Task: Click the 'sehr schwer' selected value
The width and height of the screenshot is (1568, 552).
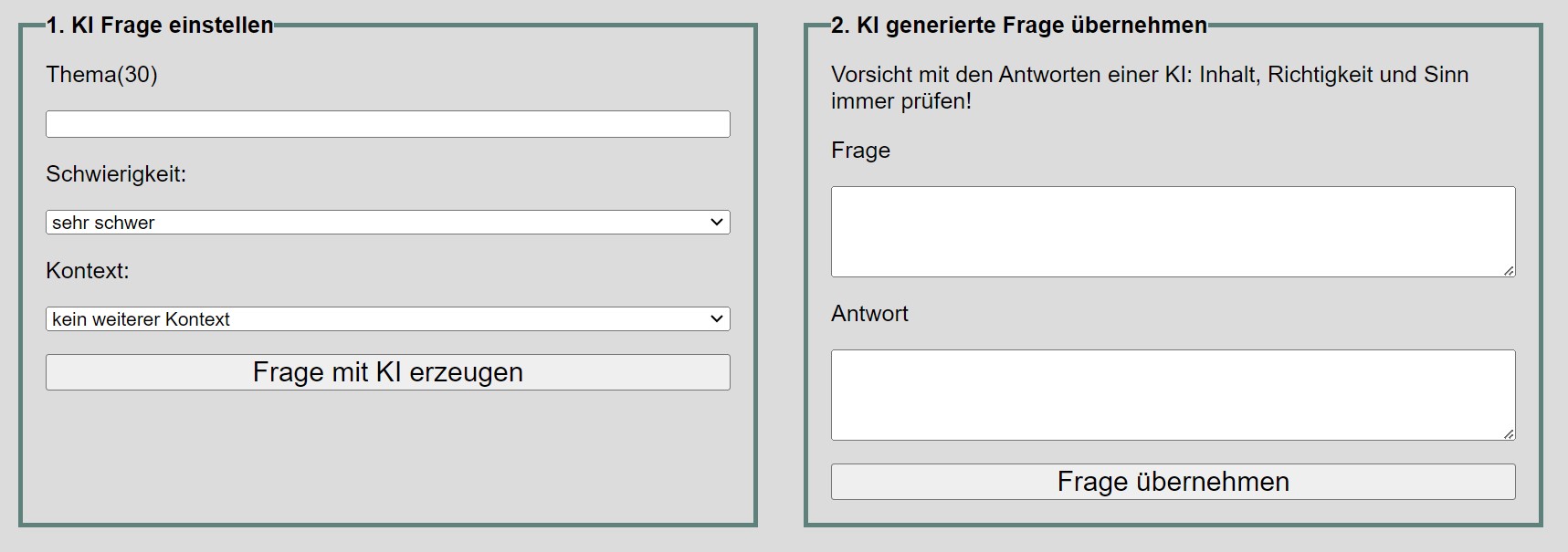Action: click(103, 223)
